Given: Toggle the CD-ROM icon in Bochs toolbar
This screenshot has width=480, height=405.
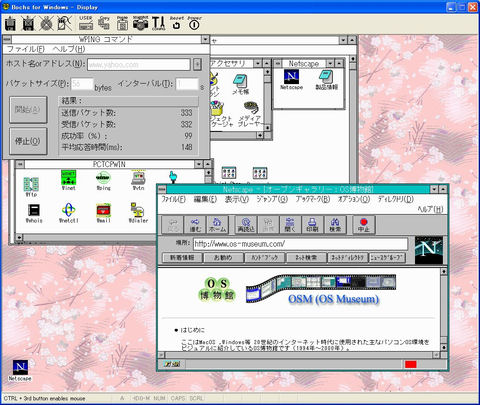Looking at the screenshot, I should [x=46, y=24].
